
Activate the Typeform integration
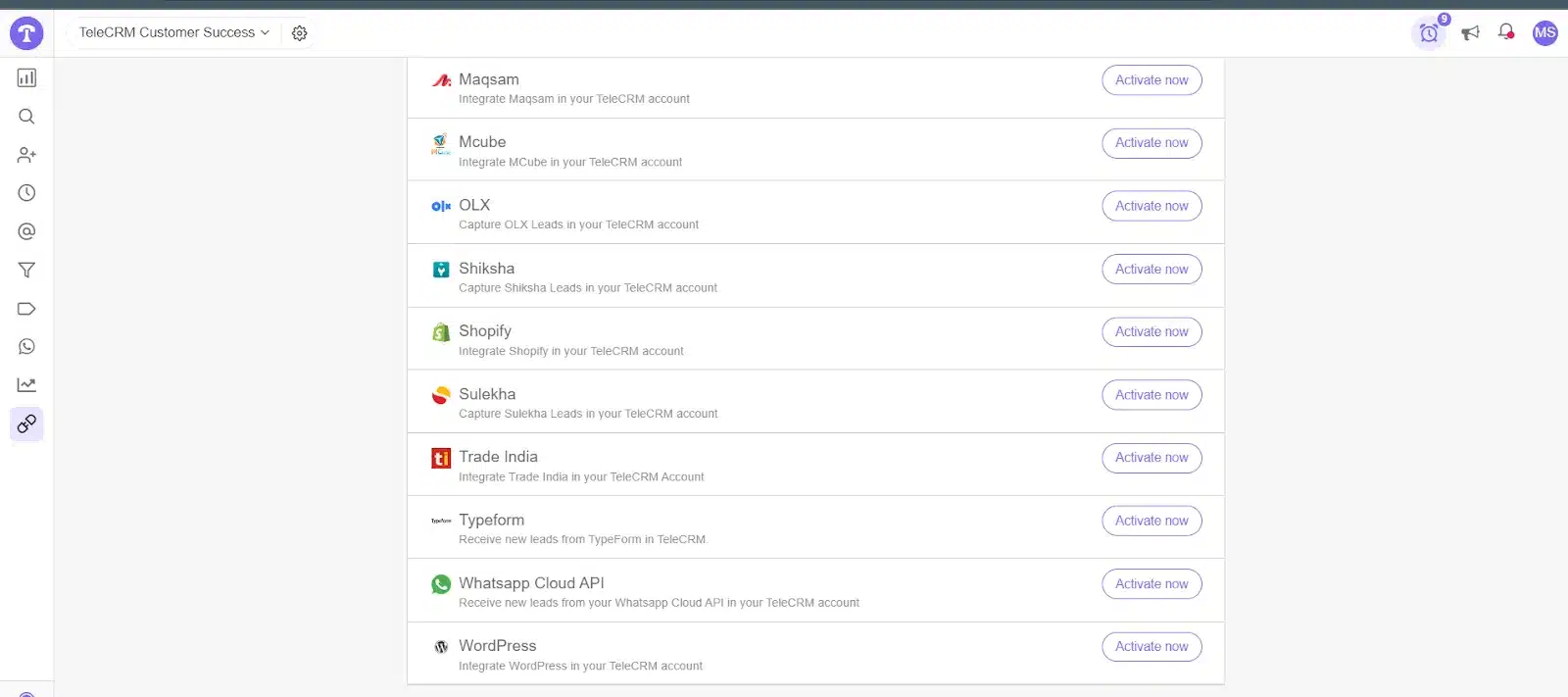coord(1151,522)
